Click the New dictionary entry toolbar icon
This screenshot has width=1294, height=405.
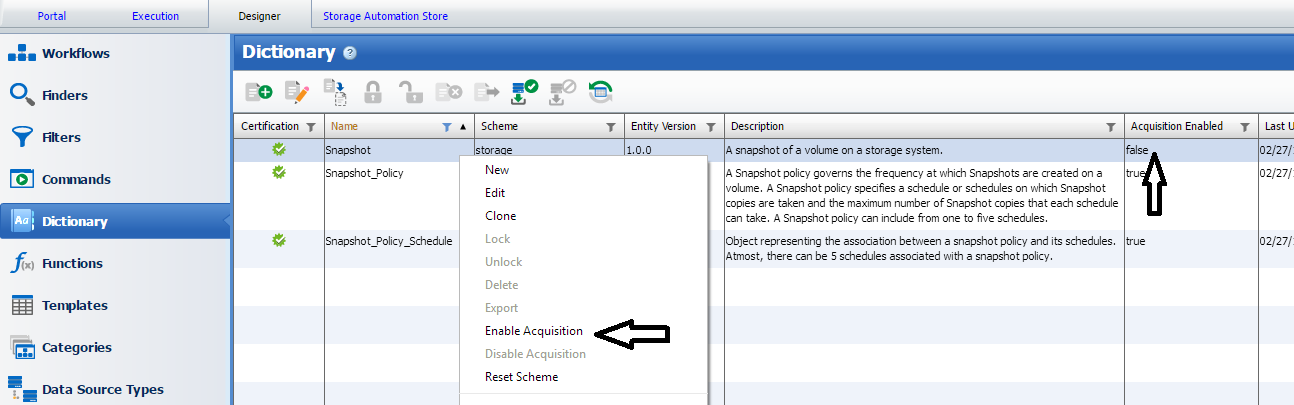coord(259,92)
